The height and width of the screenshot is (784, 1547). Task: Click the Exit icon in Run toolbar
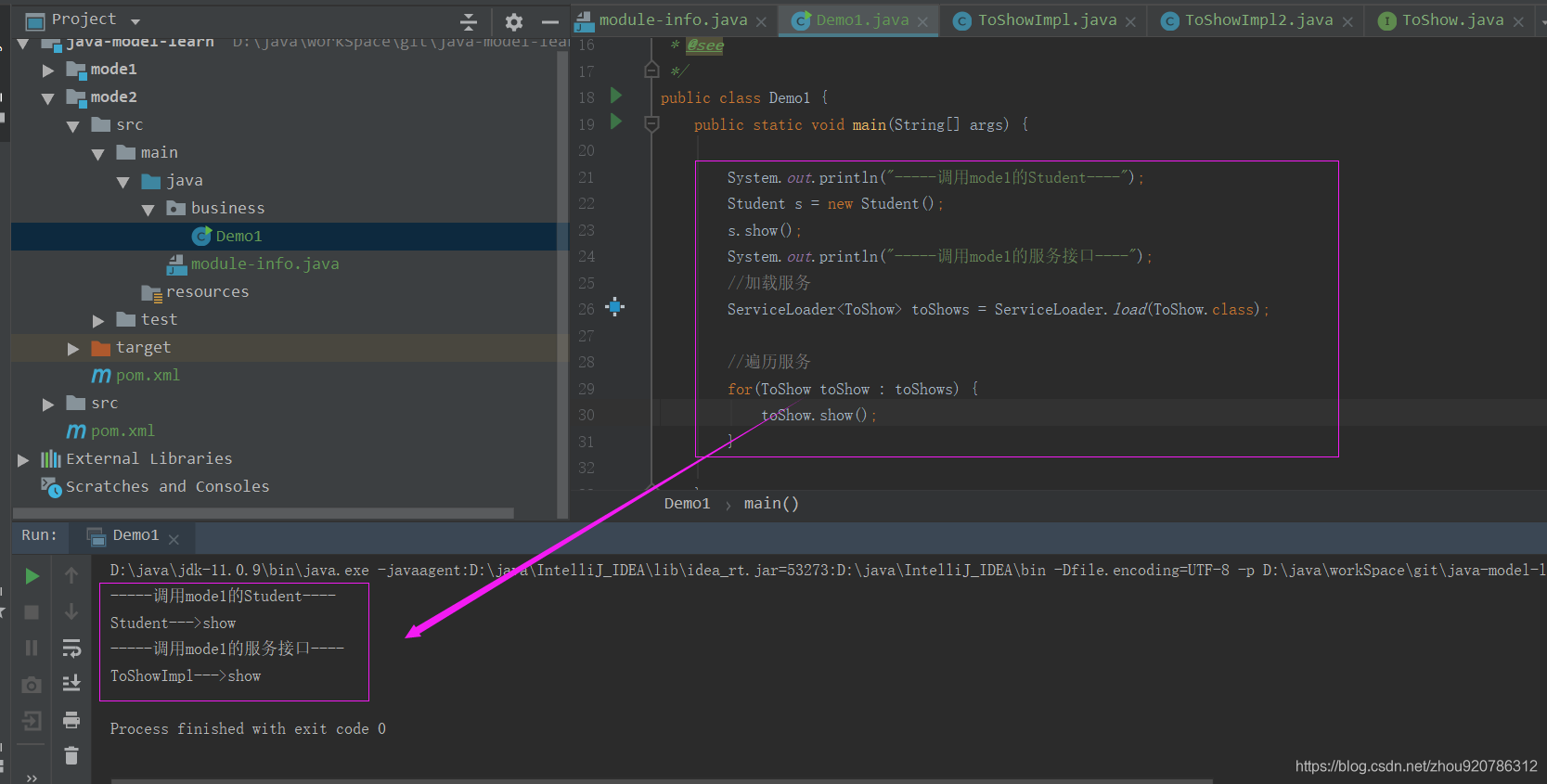pyautogui.click(x=32, y=721)
